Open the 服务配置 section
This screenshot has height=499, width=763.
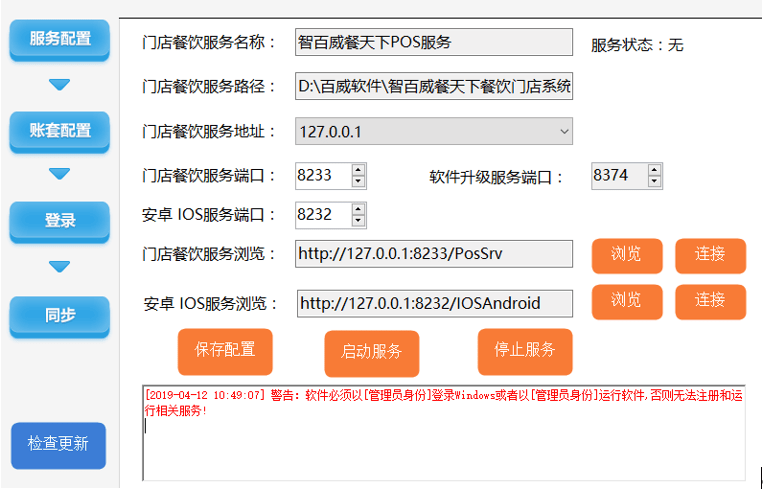tap(59, 40)
